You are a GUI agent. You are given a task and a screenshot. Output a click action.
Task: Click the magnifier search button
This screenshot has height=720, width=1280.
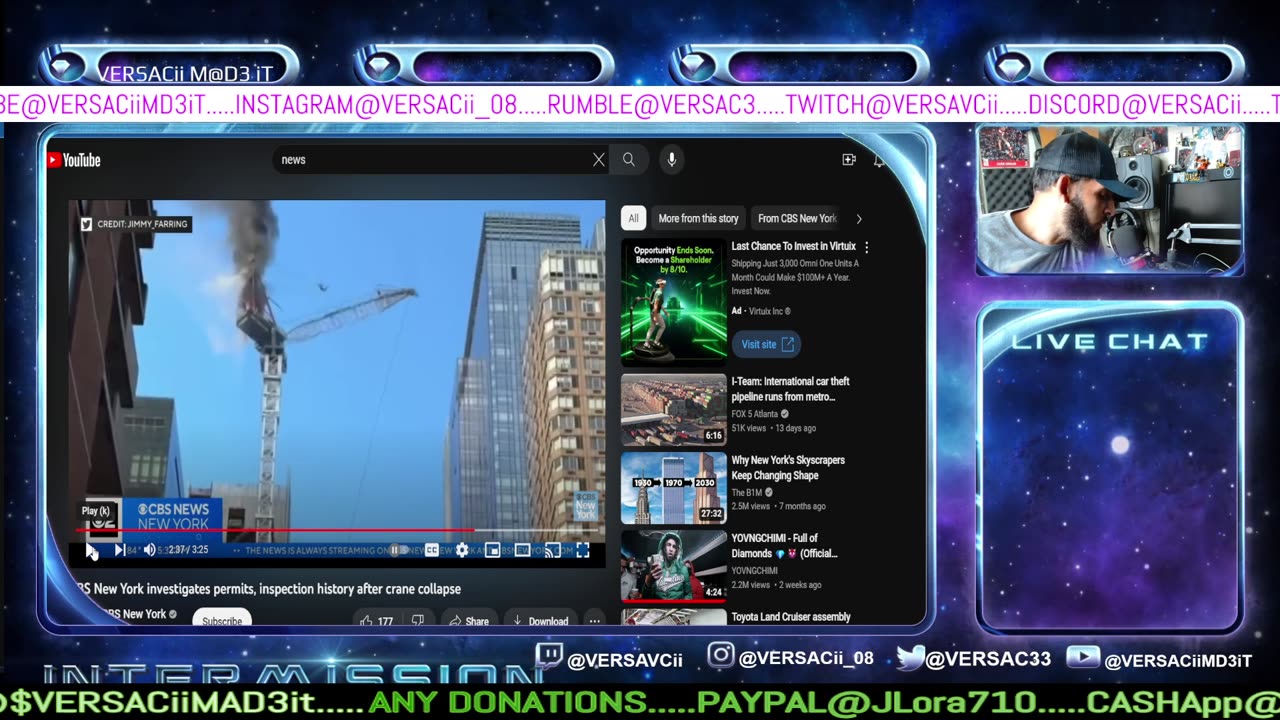pyautogui.click(x=628, y=160)
